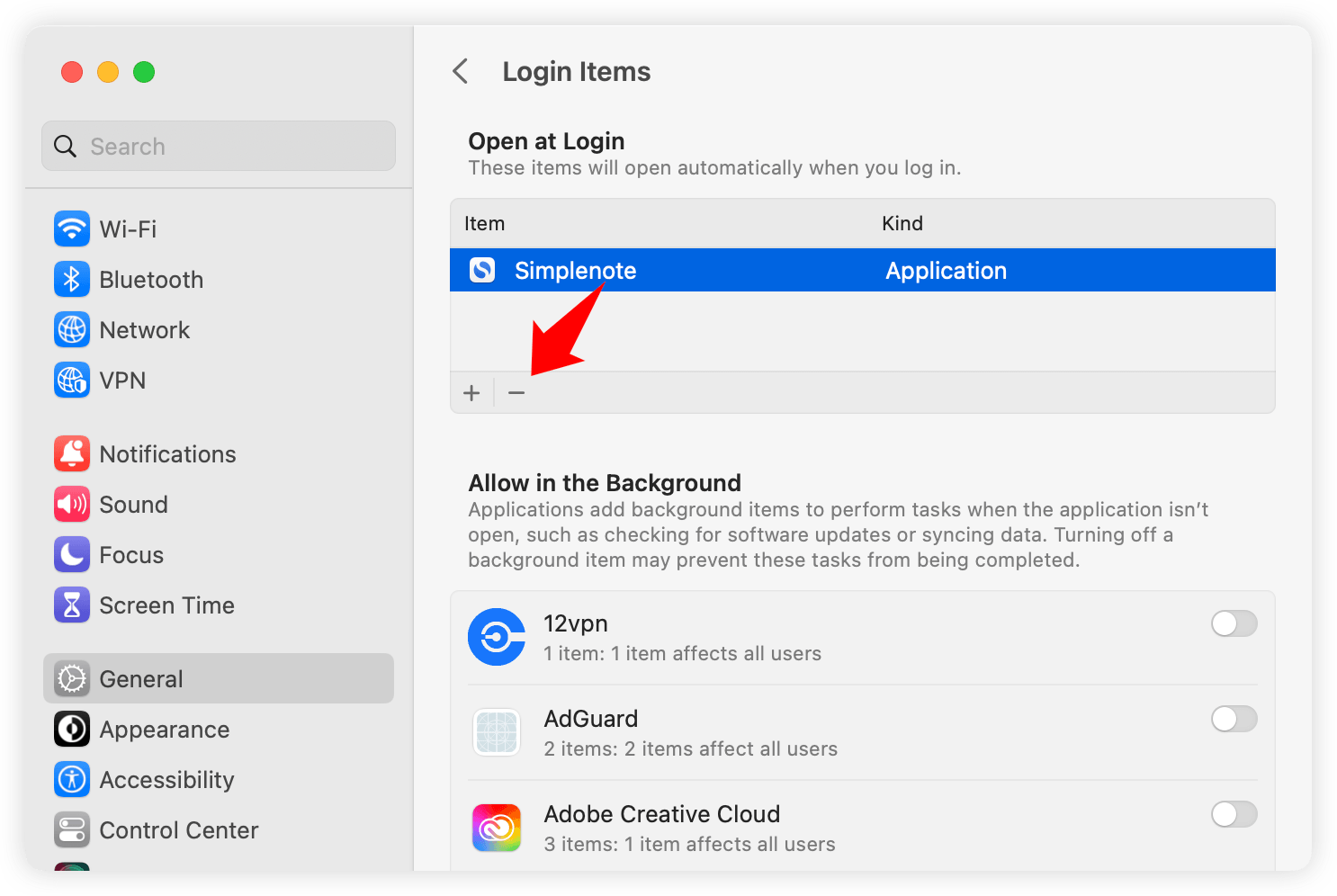This screenshot has height=896, width=1337.
Task: Add a login item with plus button
Action: tap(471, 393)
